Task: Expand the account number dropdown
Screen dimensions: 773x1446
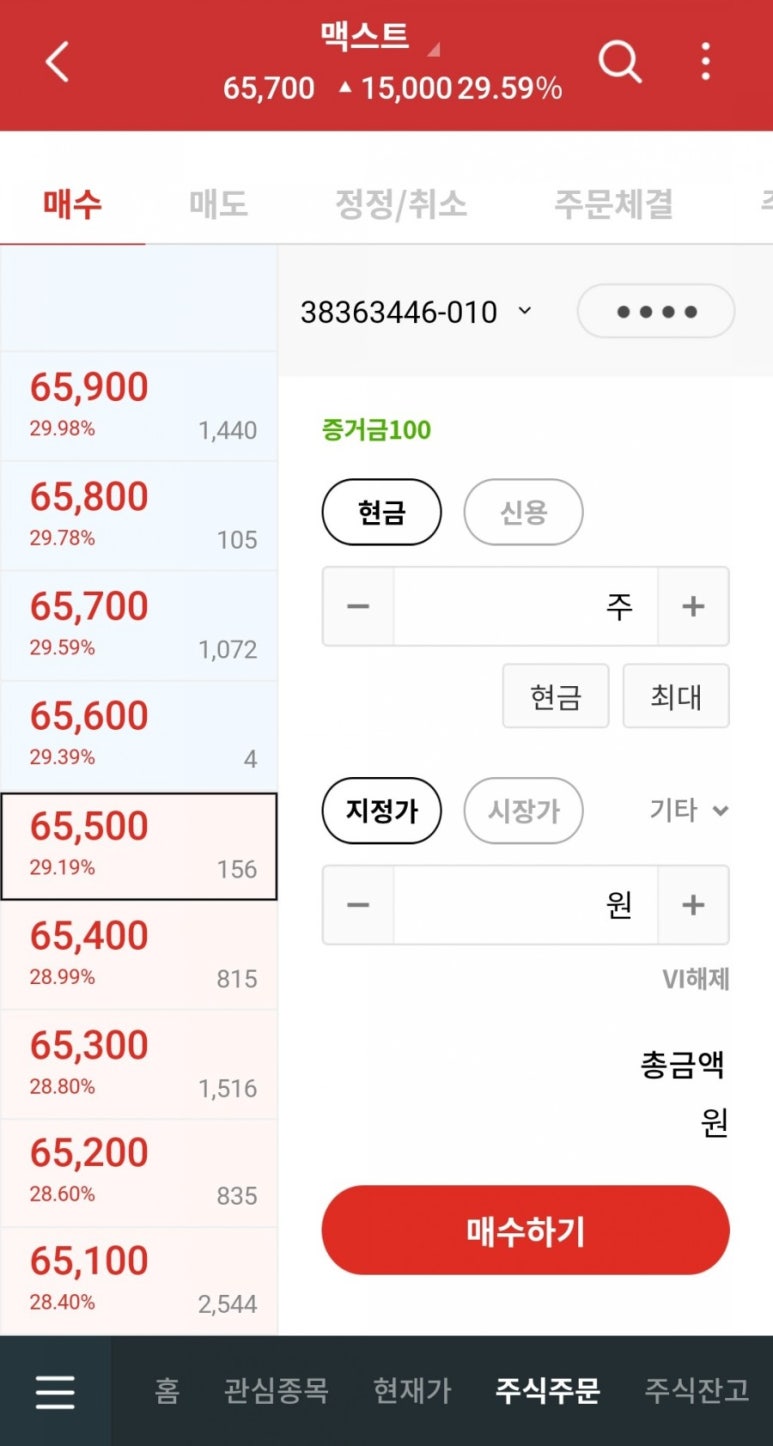Action: click(524, 311)
